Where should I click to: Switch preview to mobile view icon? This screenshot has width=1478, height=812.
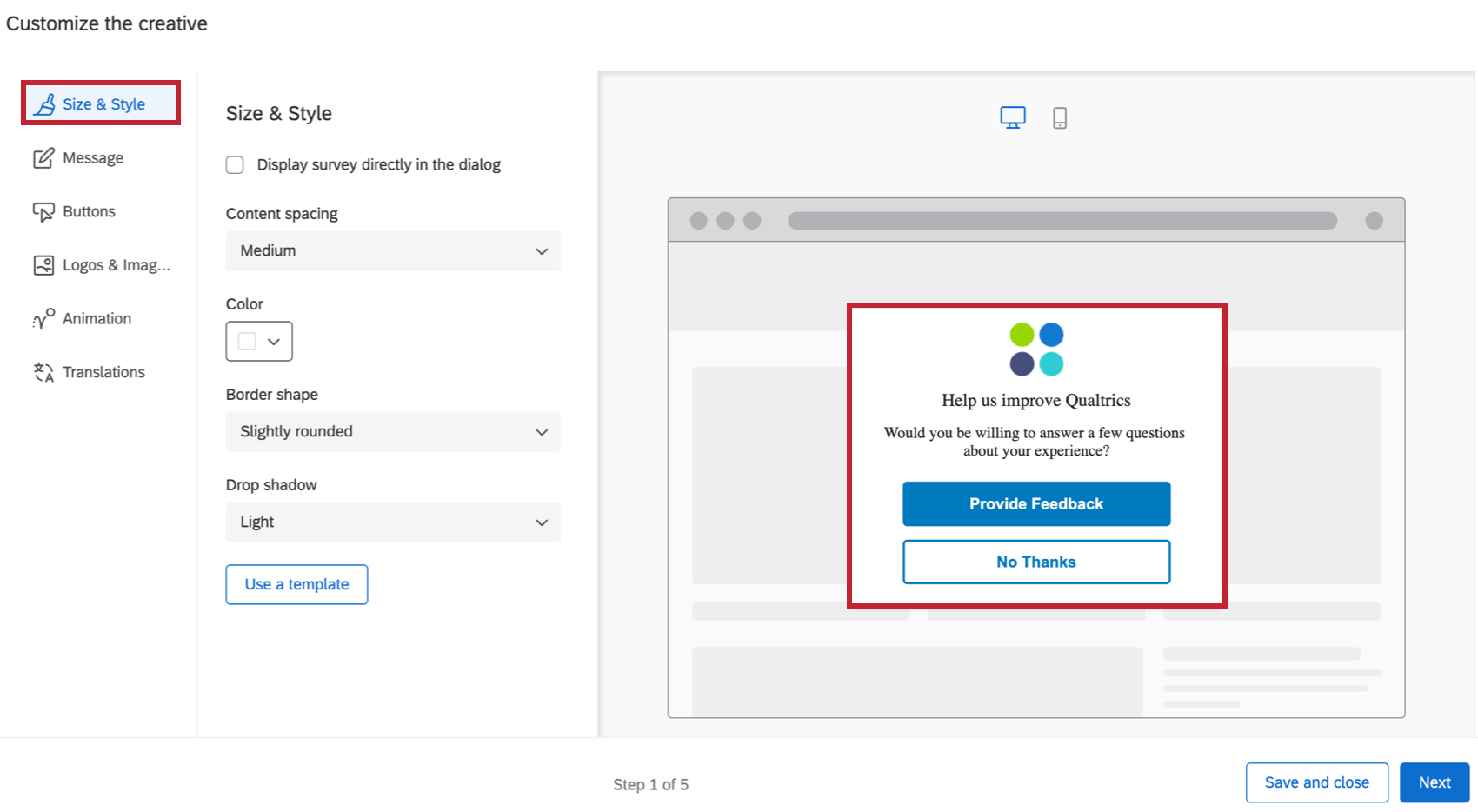[x=1060, y=116]
